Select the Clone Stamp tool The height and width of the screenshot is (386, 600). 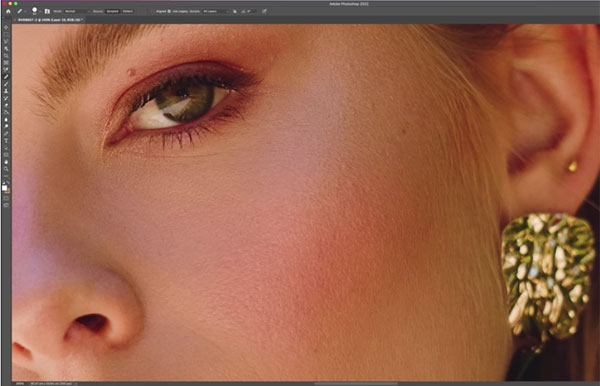pyautogui.click(x=6, y=91)
